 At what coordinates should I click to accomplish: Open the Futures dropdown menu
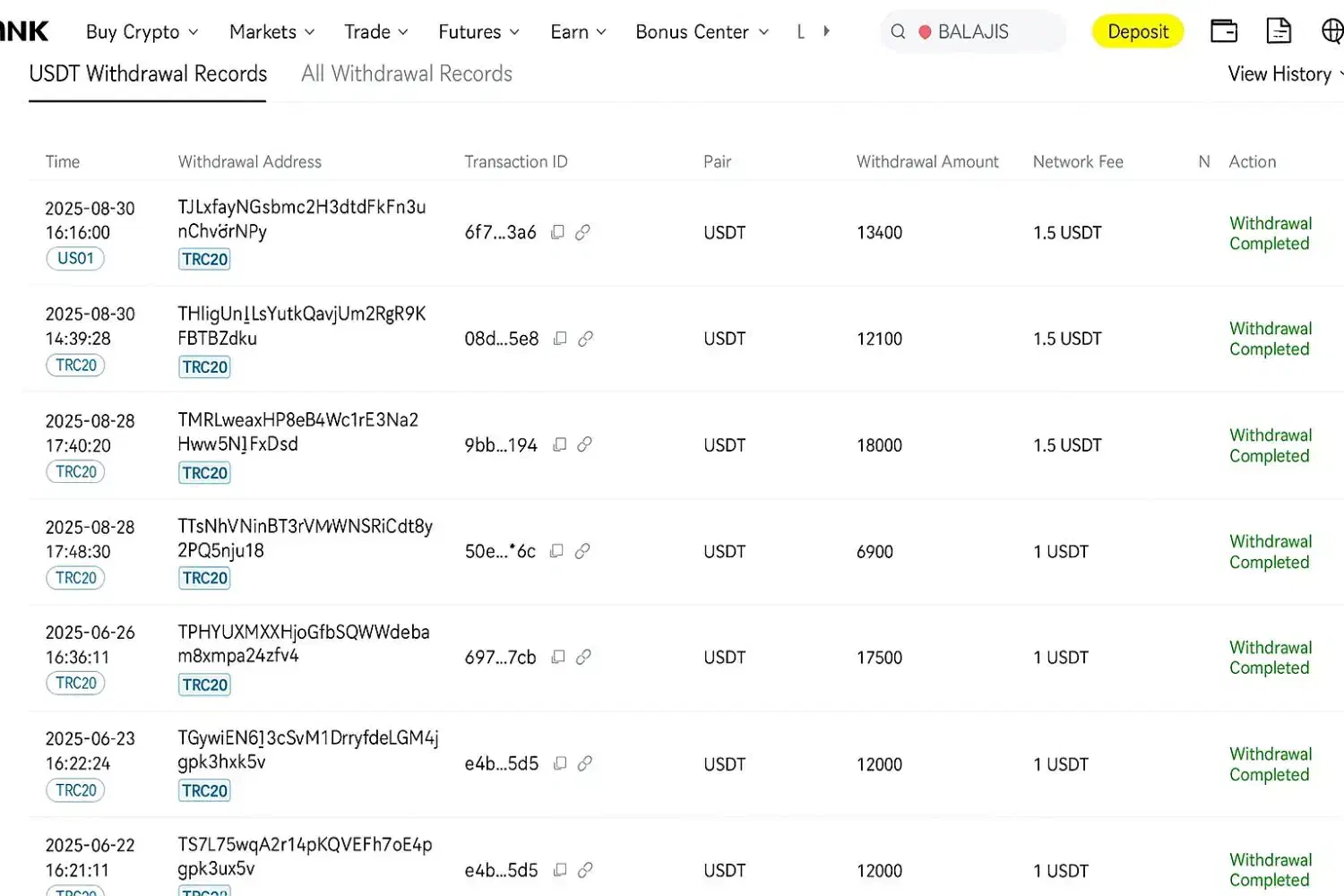click(478, 32)
